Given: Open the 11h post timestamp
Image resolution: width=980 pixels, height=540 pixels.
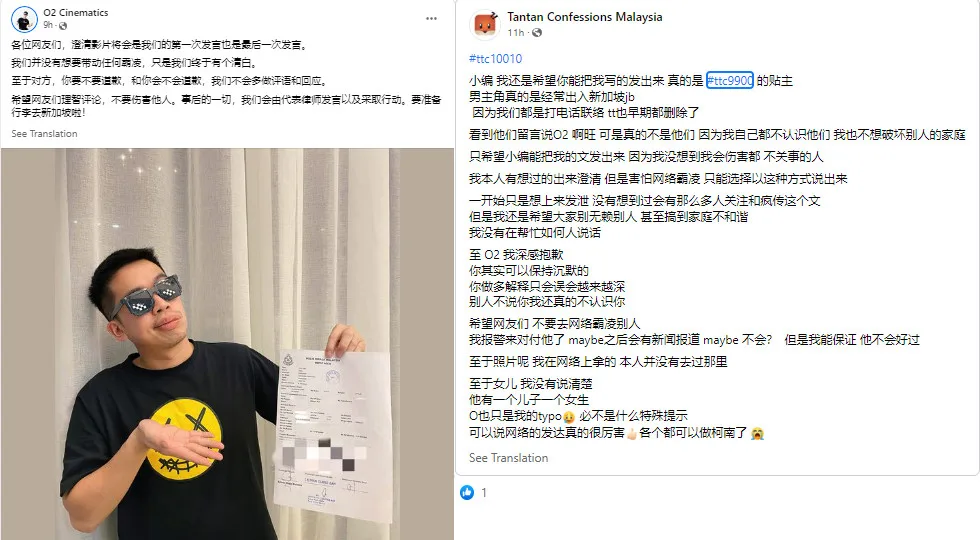Looking at the screenshot, I should (516, 32).
